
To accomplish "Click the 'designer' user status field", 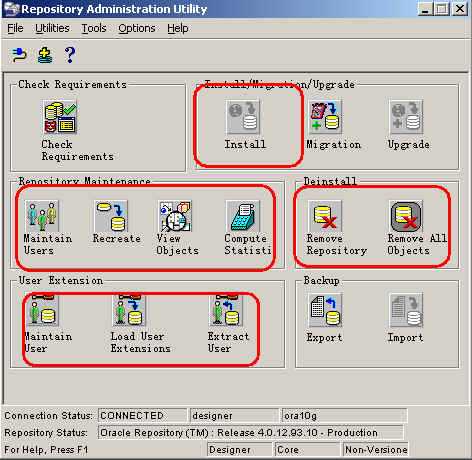I will pos(234,416).
